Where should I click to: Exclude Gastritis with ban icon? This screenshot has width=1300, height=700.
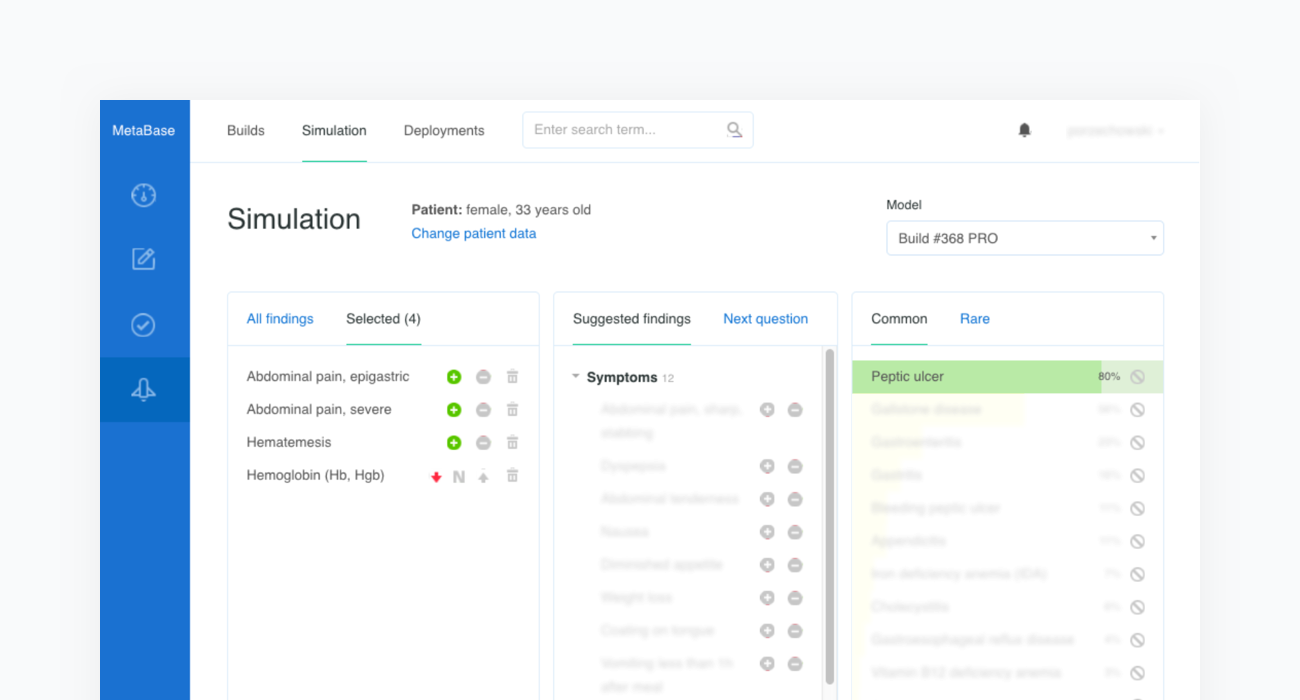tap(1137, 476)
